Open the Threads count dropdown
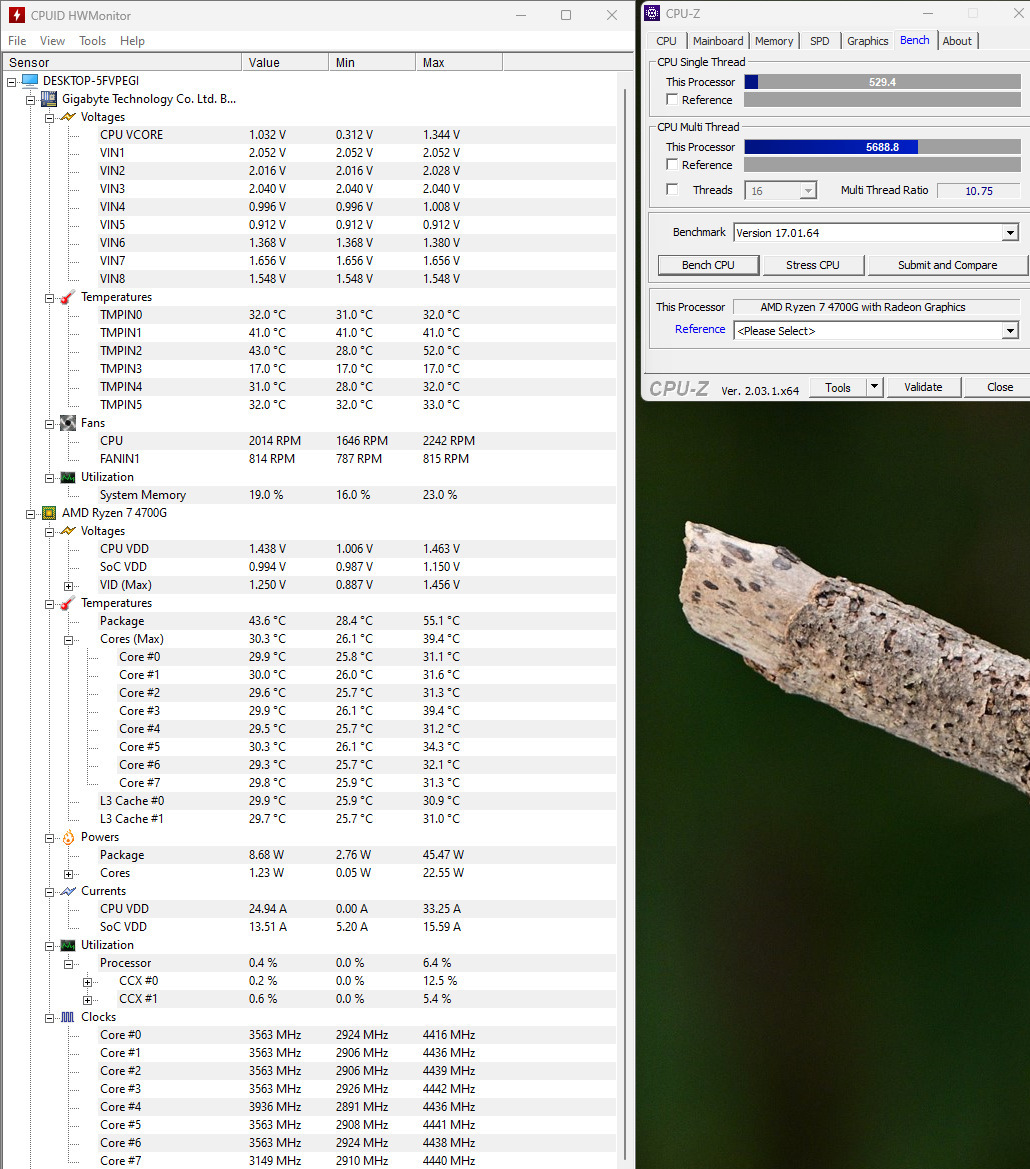The height and width of the screenshot is (1169, 1030). pyautogui.click(x=808, y=191)
